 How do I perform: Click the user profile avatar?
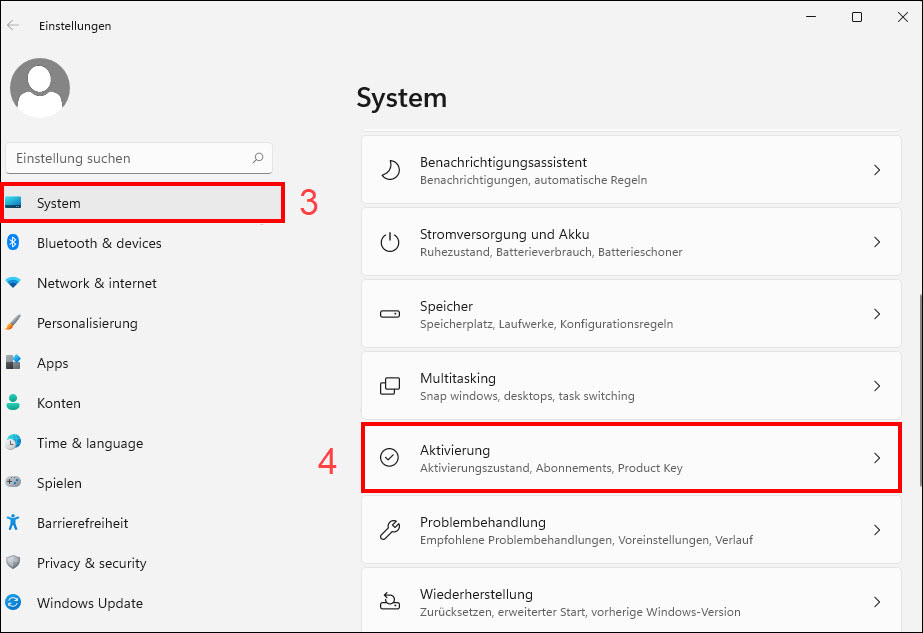coord(40,88)
